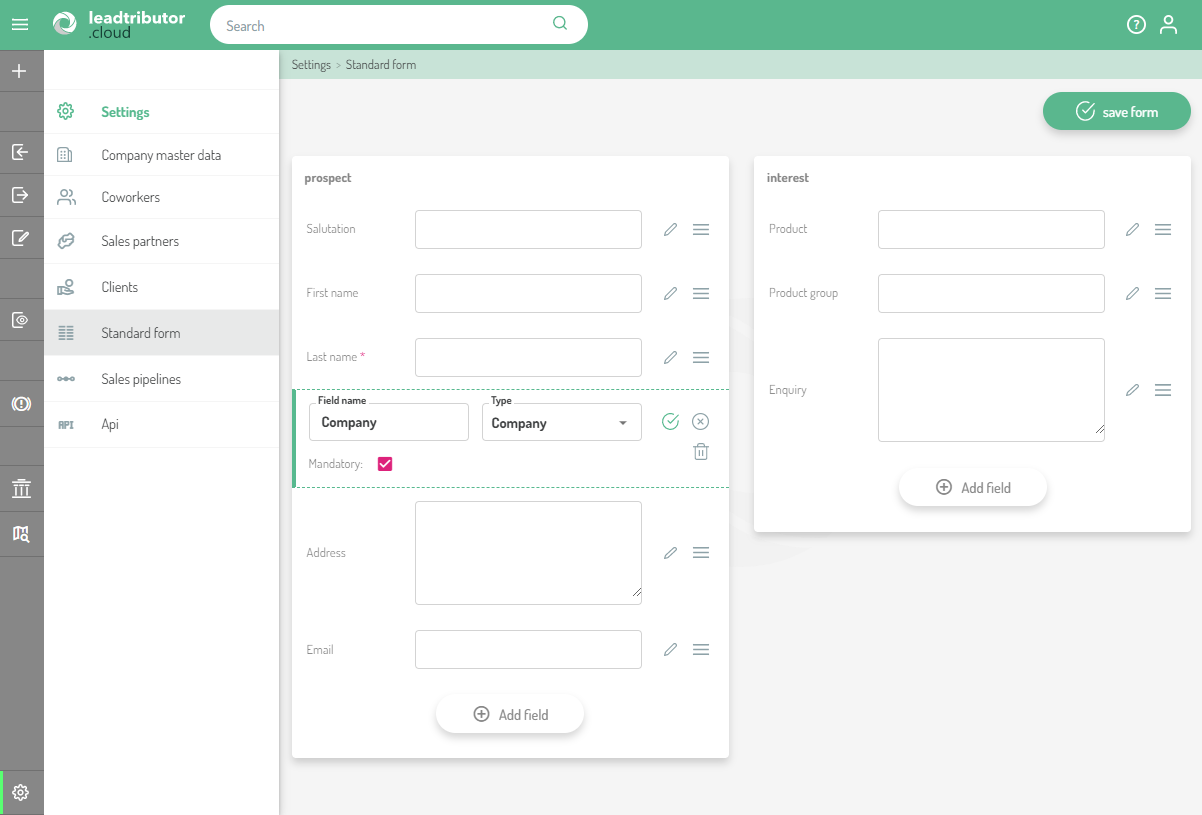
Task: Add field to the interest section
Action: tap(972, 488)
